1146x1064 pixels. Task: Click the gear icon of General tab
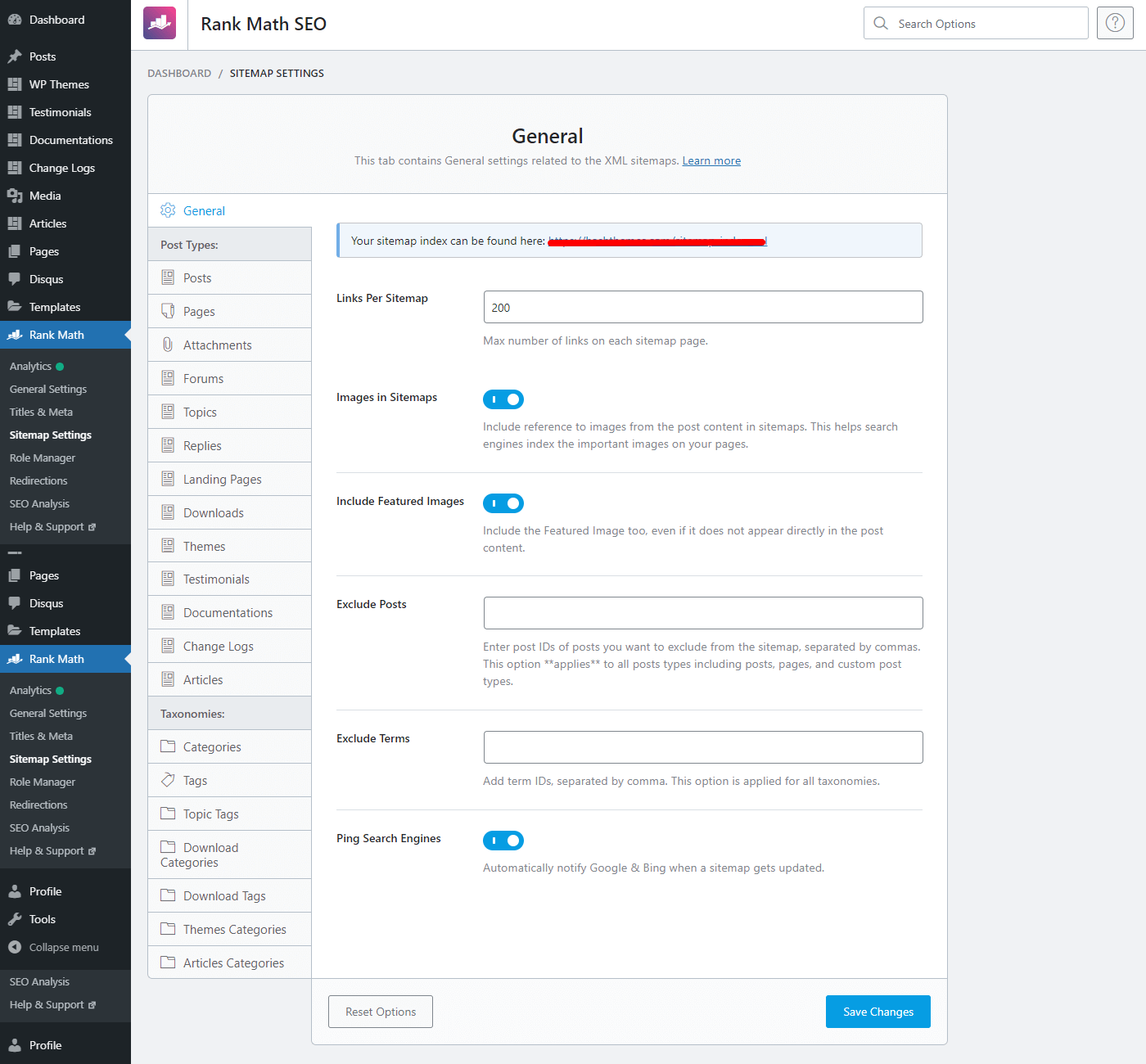[x=168, y=210]
